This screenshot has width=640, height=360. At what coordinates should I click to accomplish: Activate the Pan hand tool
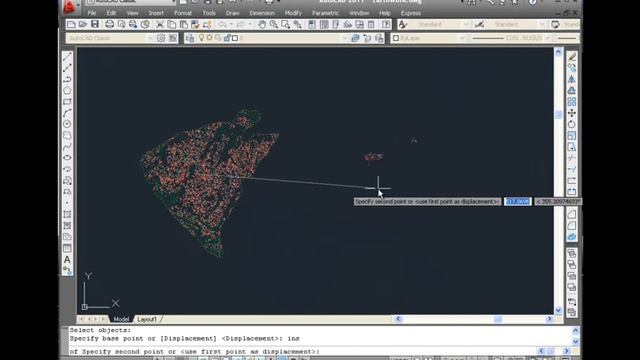tap(262, 24)
